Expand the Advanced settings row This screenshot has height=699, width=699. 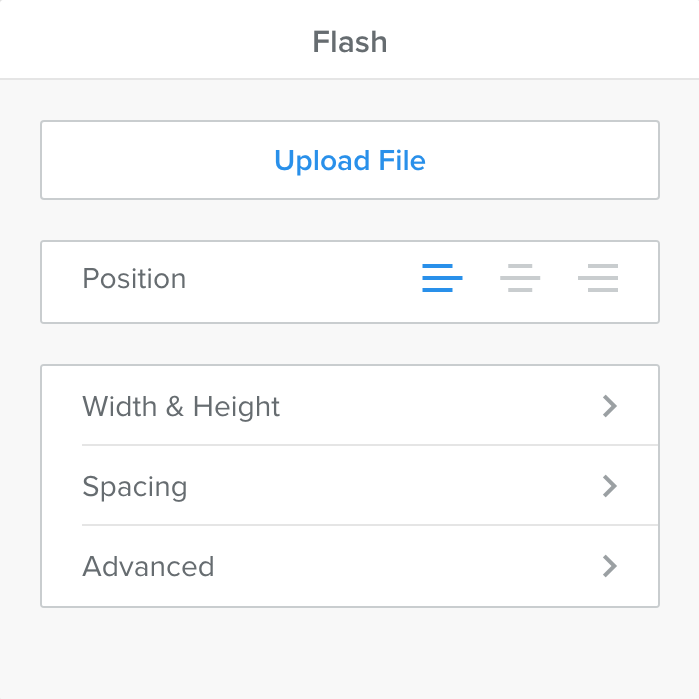pyautogui.click(x=350, y=566)
